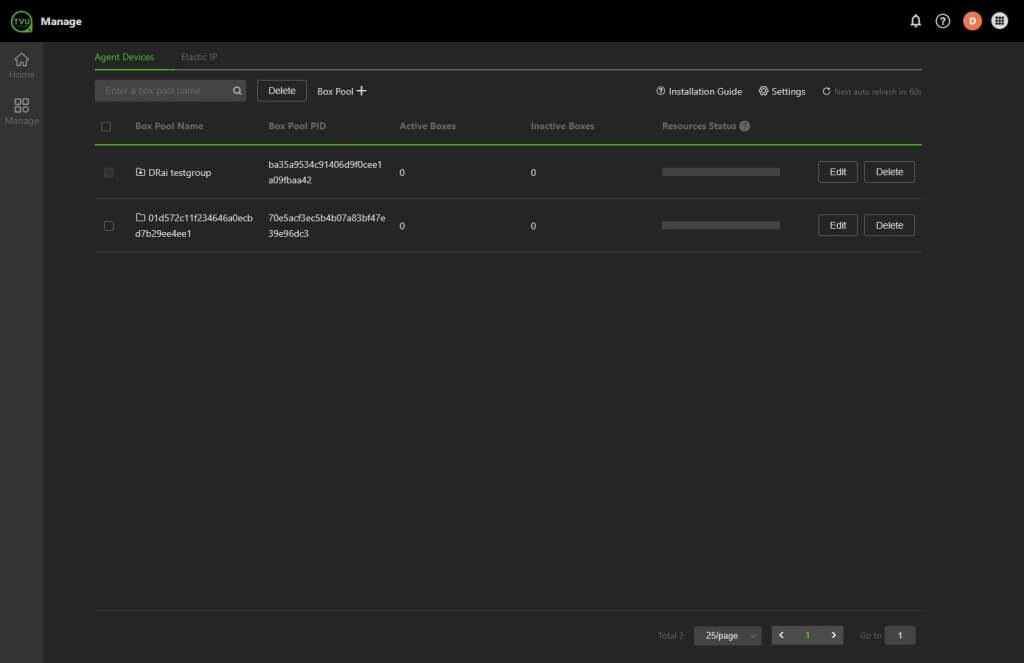Open Manage in the sidebar
This screenshot has width=1024, height=663.
(x=21, y=111)
